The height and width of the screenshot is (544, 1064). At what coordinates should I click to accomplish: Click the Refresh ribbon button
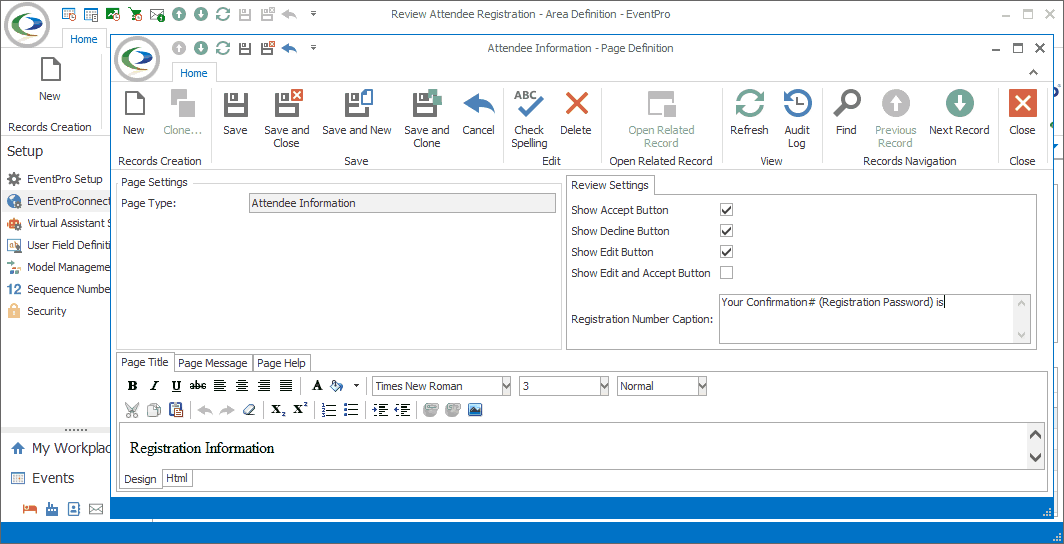pyautogui.click(x=749, y=113)
